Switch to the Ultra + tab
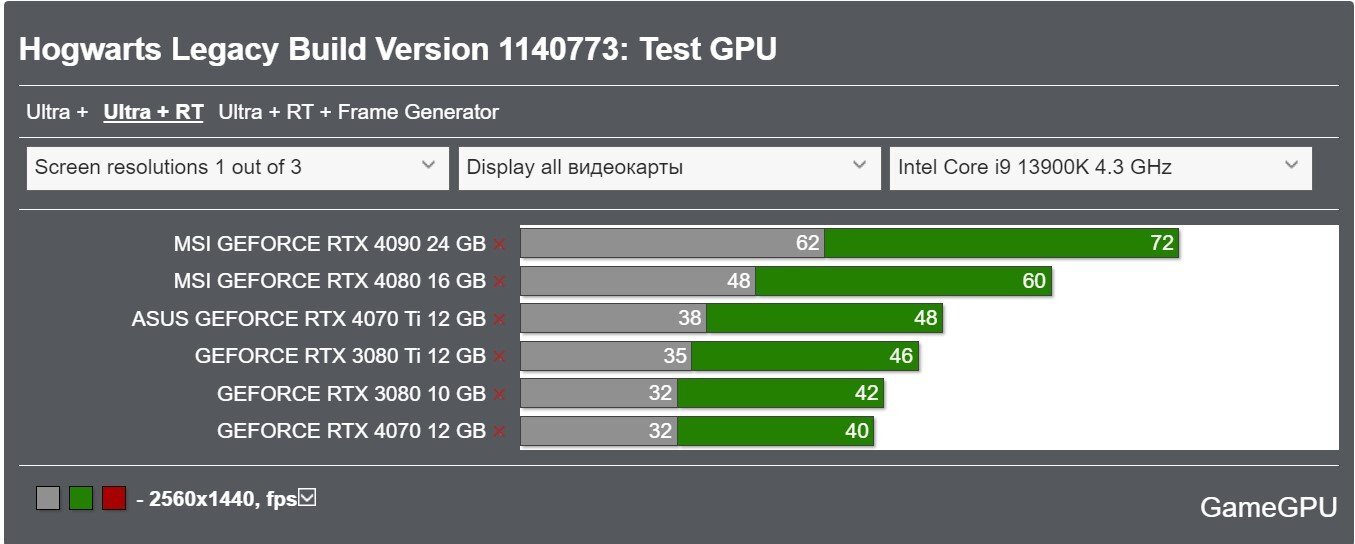This screenshot has height=544, width=1355. 57,112
